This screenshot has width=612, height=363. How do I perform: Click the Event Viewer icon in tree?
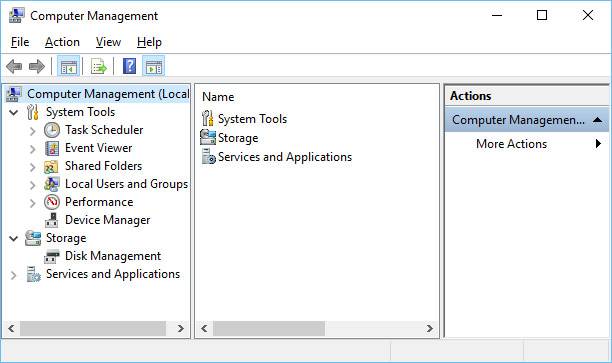[x=52, y=148]
